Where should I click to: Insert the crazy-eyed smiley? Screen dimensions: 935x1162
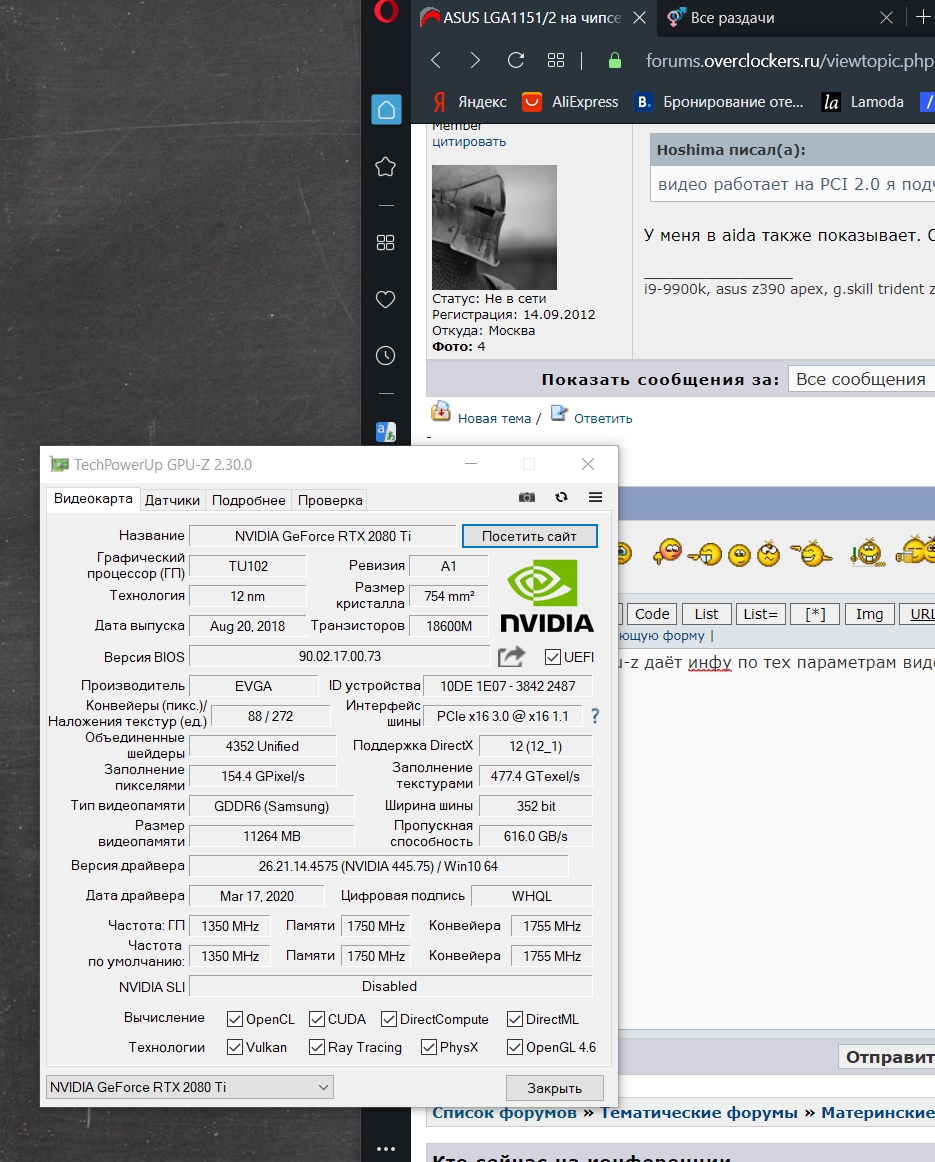[769, 553]
